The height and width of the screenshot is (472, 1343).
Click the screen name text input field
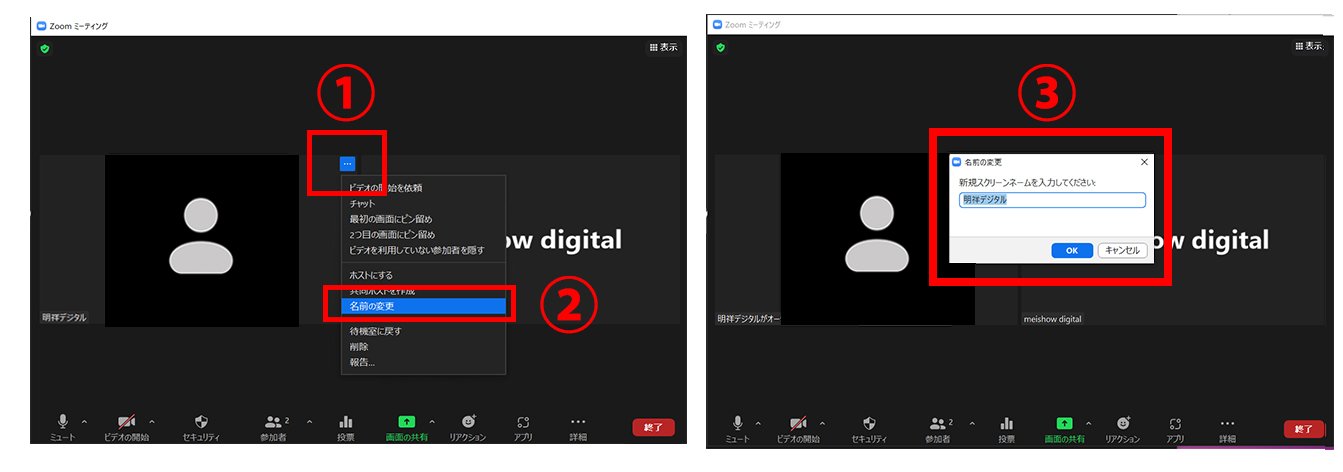(x=1051, y=200)
